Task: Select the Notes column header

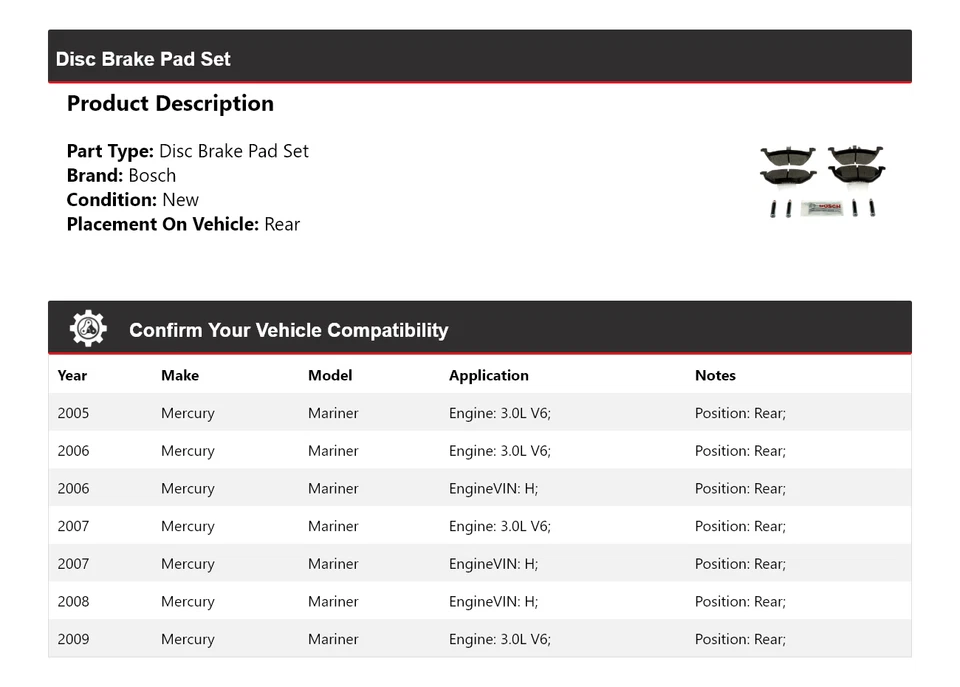Action: pos(715,376)
